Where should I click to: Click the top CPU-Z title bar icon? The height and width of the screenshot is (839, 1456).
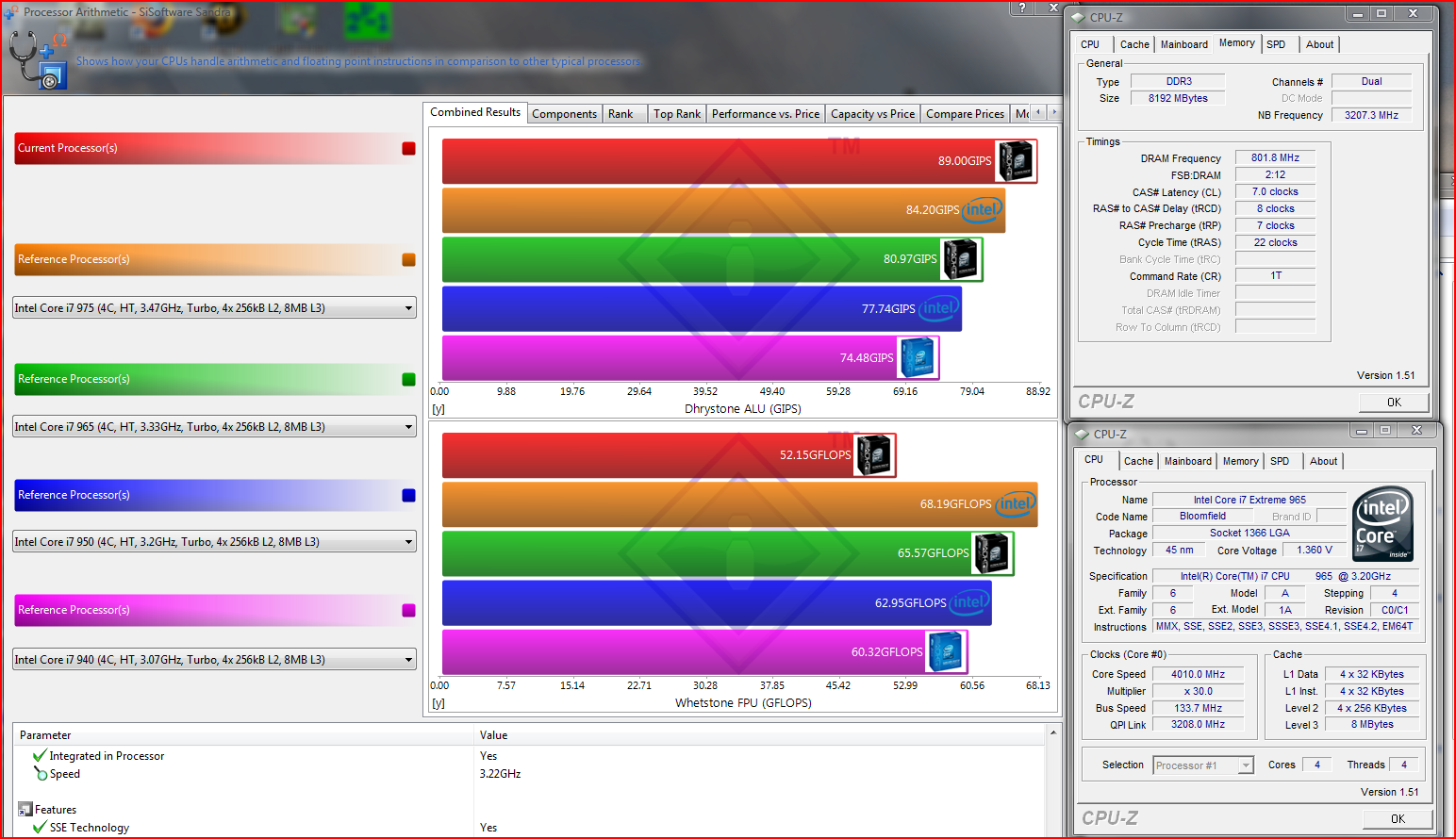[x=1080, y=17]
